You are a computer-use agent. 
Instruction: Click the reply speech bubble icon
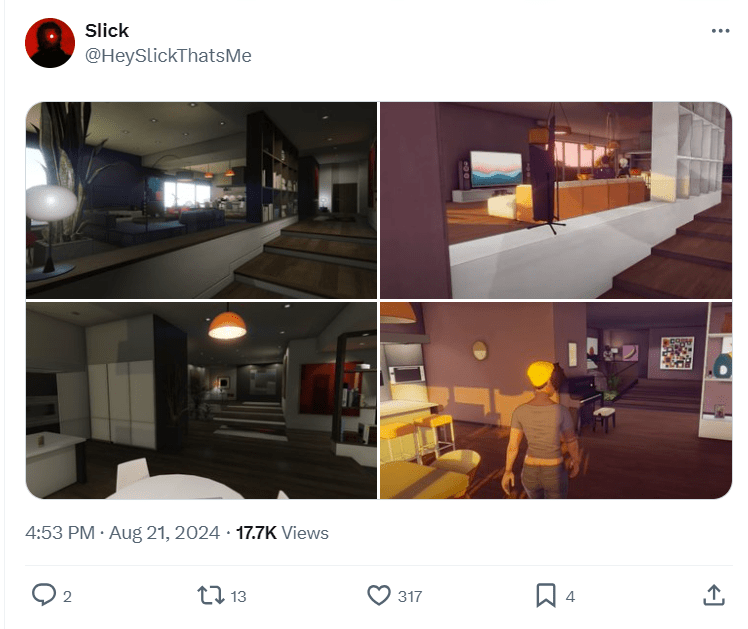[44, 595]
